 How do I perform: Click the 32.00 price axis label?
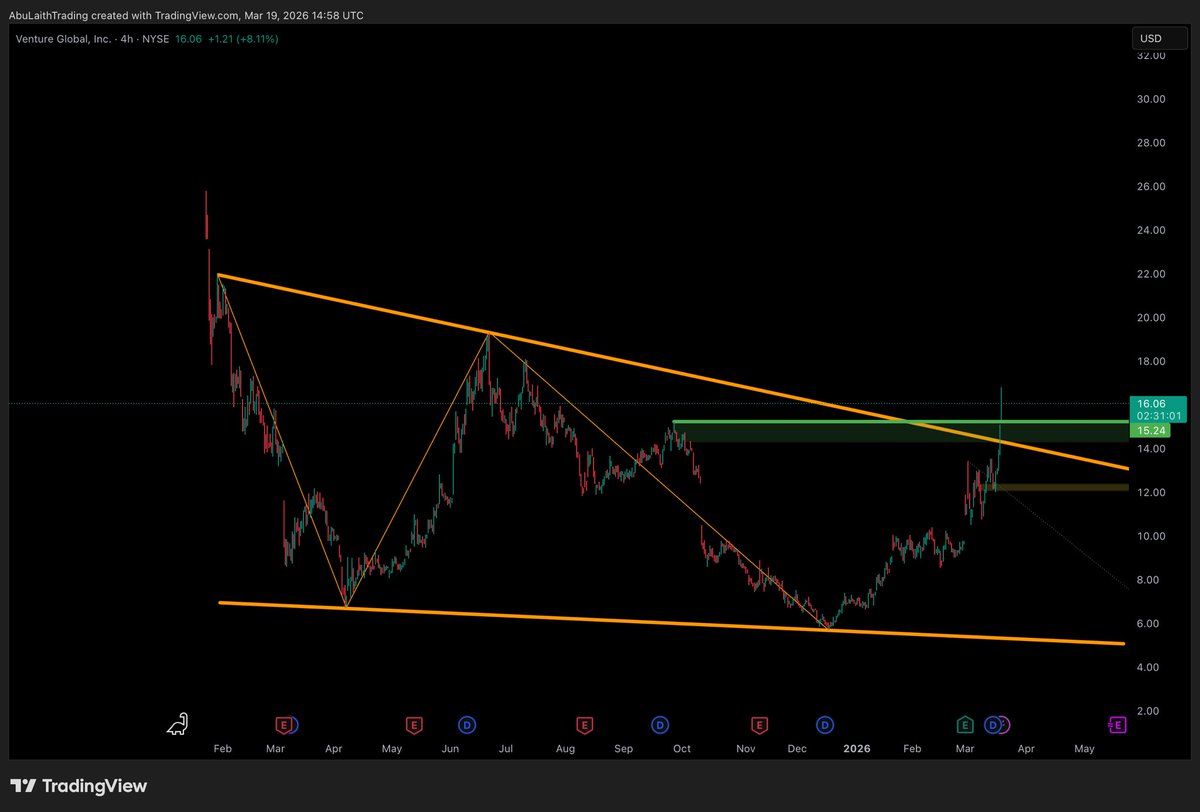pyautogui.click(x=1152, y=55)
